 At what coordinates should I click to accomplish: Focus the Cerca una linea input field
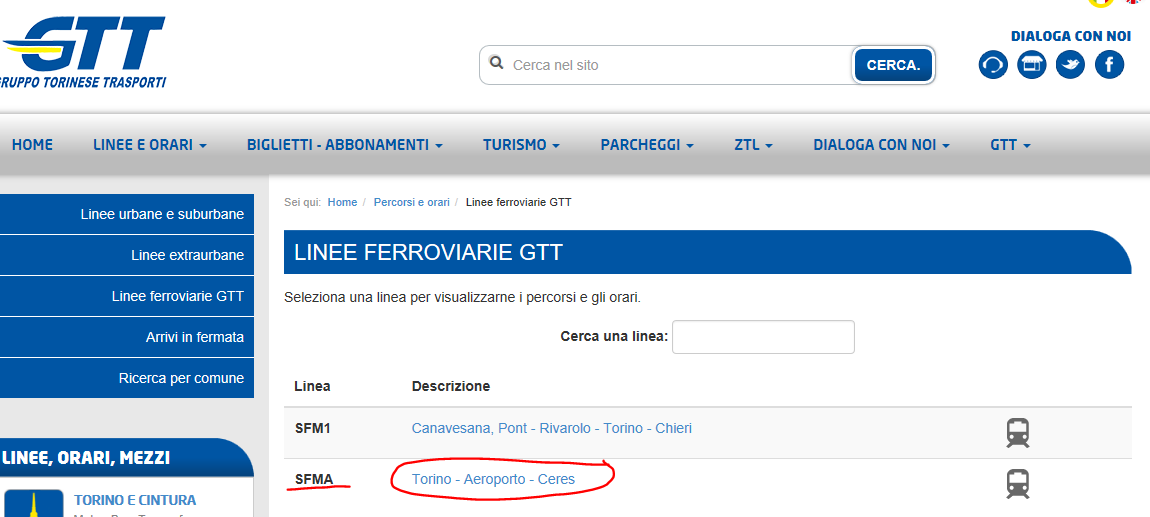(x=762, y=337)
